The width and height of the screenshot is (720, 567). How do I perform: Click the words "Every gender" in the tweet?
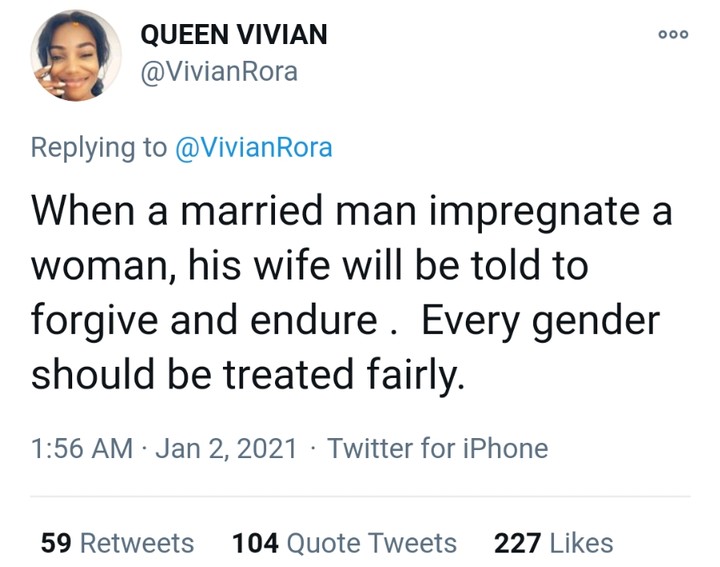[540, 322]
